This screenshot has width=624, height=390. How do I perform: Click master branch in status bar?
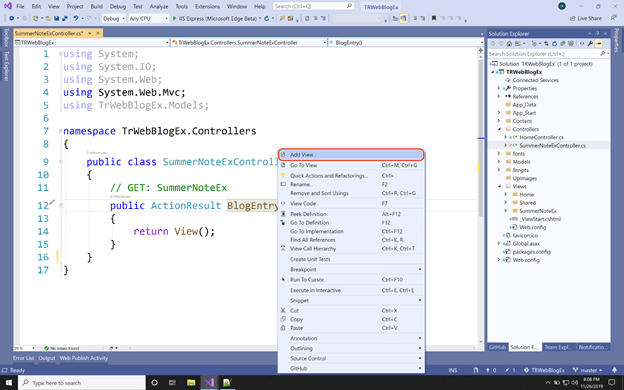coord(587,370)
